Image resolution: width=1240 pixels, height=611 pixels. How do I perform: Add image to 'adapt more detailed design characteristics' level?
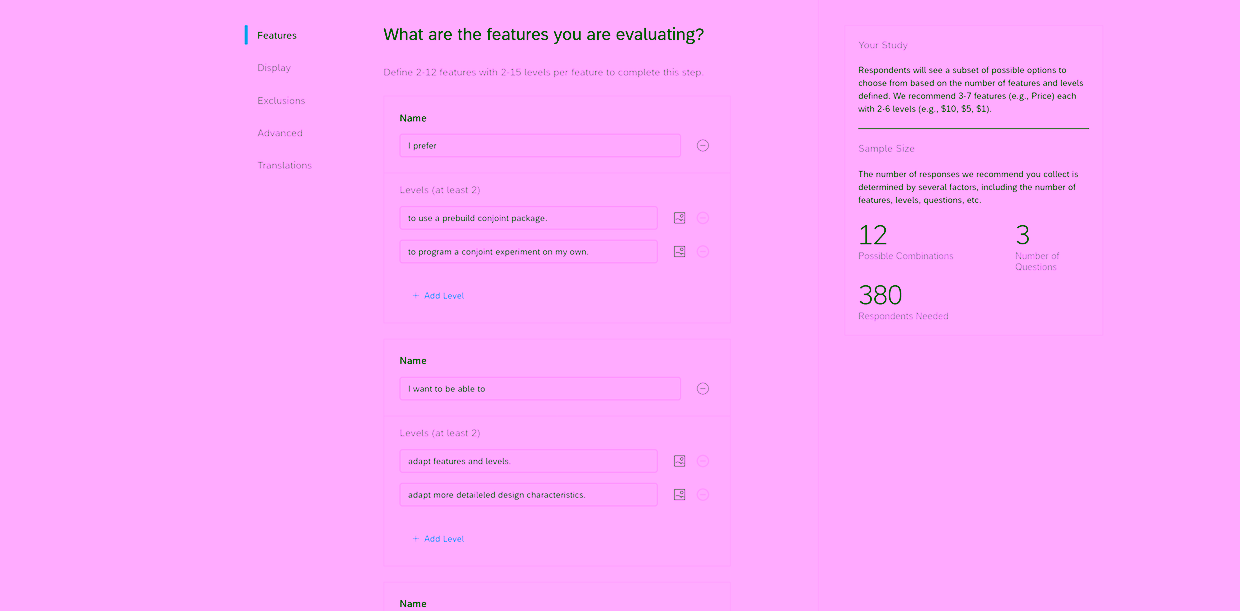680,495
